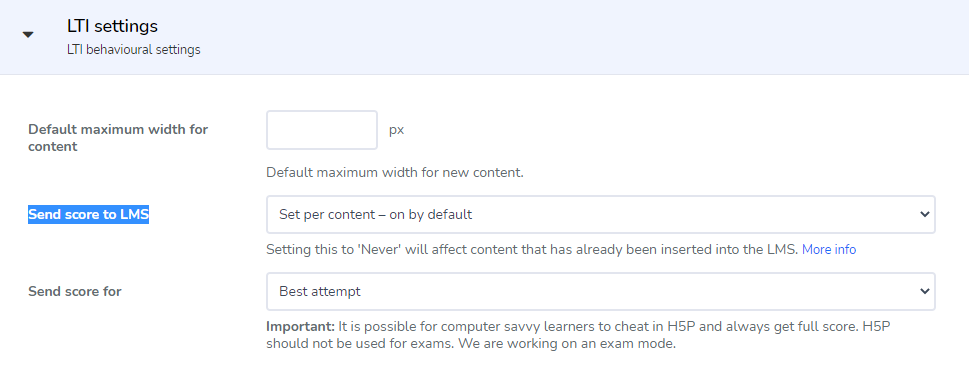Click the LTI settings heading
969x384 pixels.
point(112,26)
